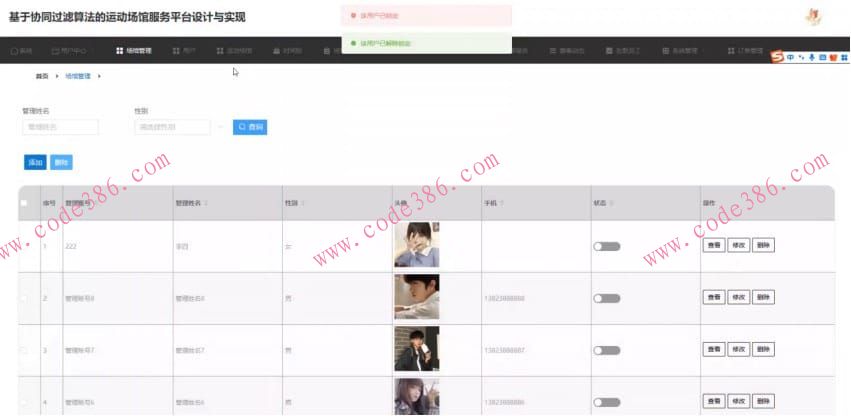This screenshot has width=851, height=416.
Task: Click the 订单管理 nav icon
Action: 731,51
